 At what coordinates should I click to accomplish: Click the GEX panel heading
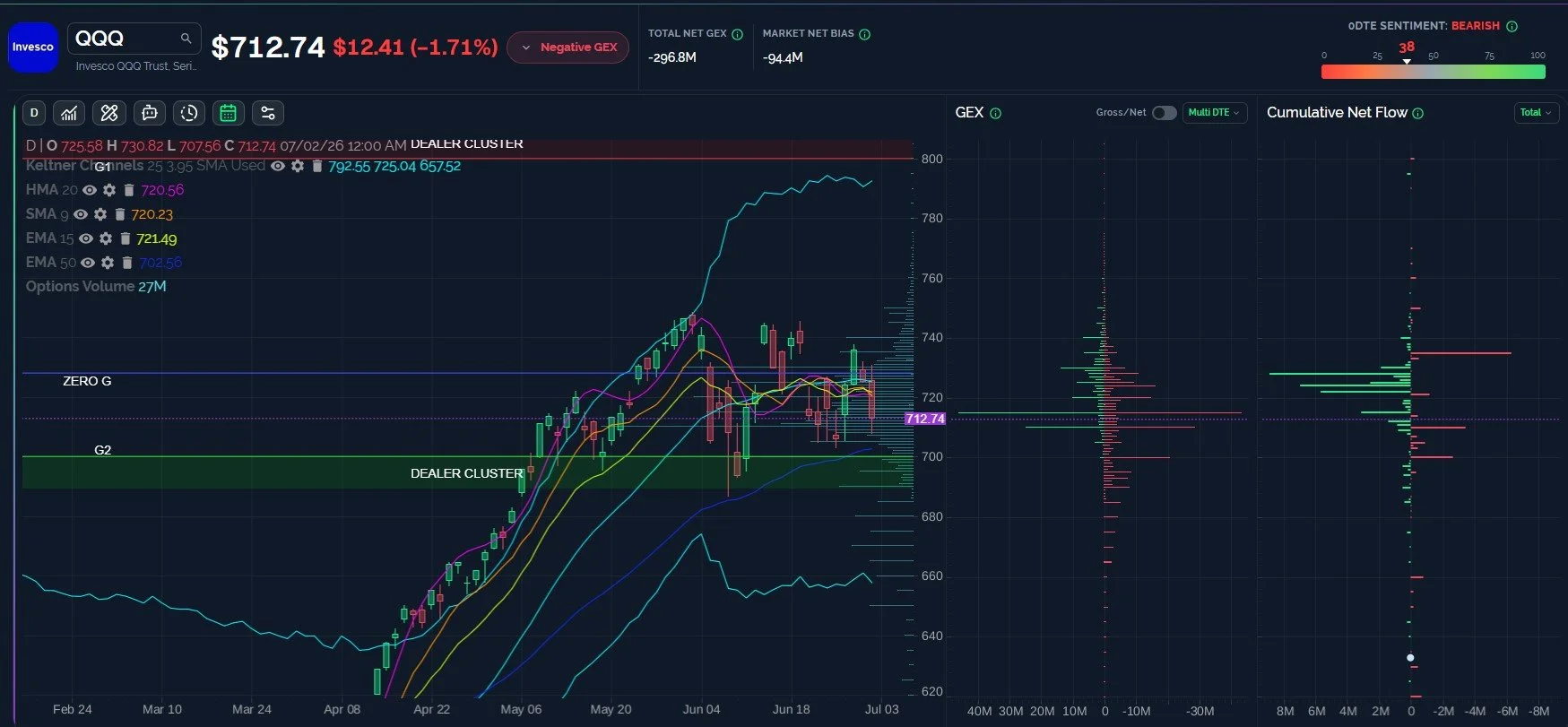[x=969, y=113]
